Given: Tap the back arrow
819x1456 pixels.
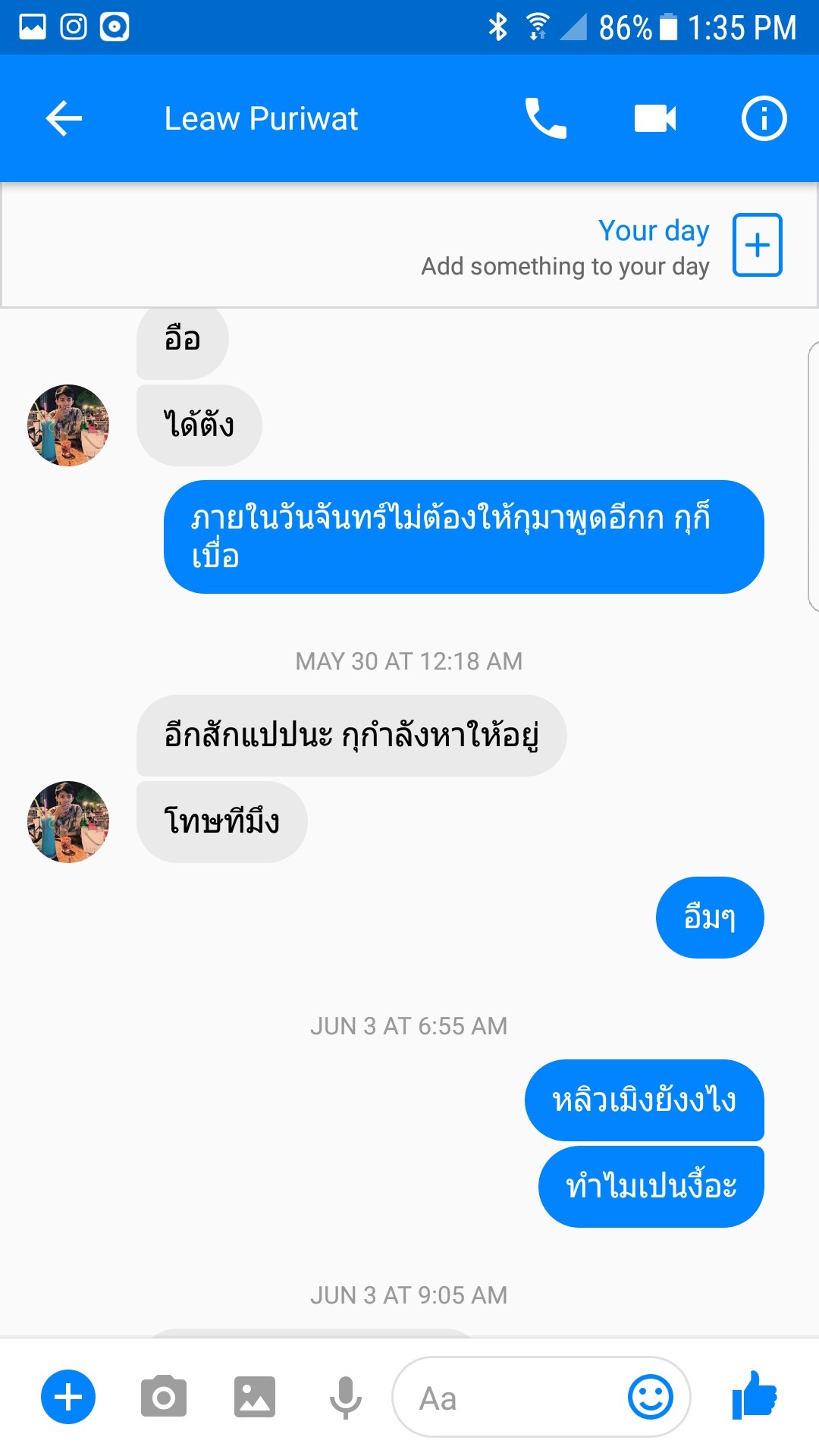Looking at the screenshot, I should [x=64, y=118].
